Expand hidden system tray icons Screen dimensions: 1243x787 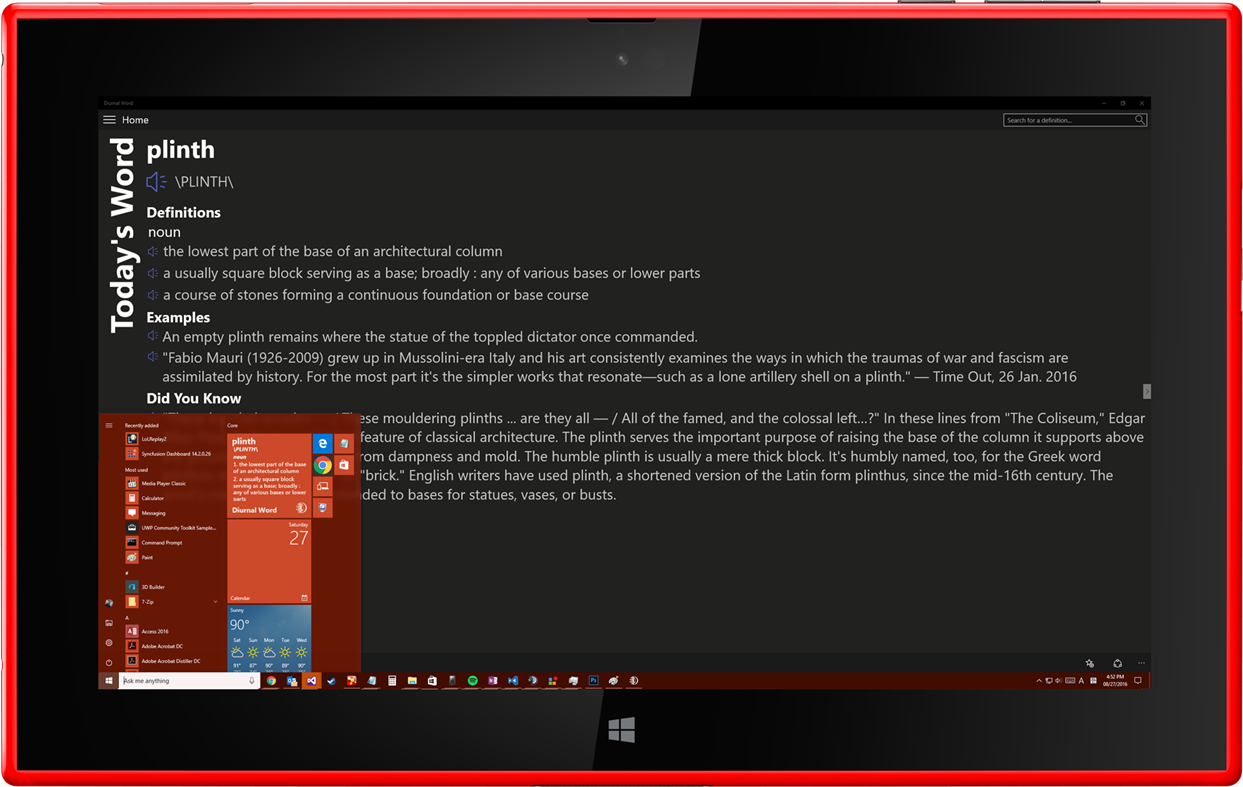[1039, 680]
